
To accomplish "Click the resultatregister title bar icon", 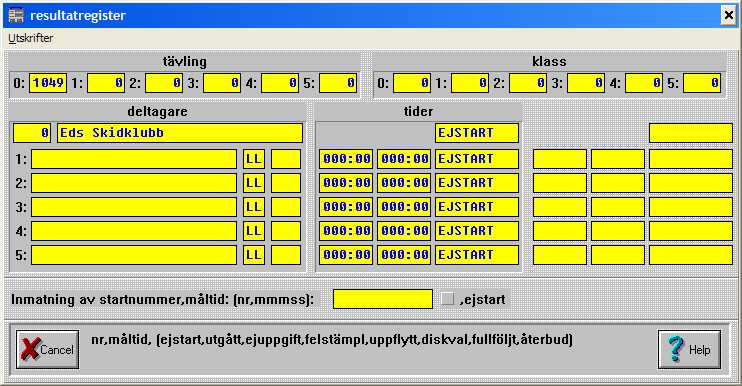I will click(x=16, y=15).
